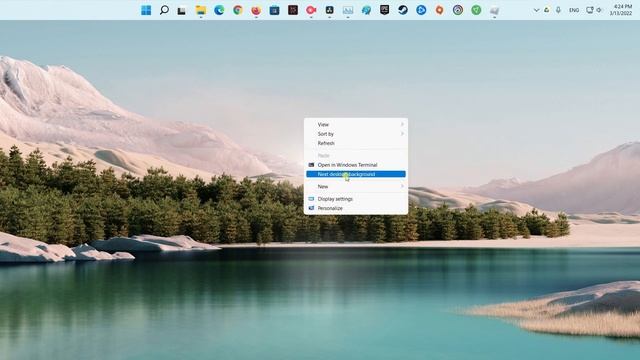Viewport: 640px width, 360px height.
Task: Launch Google Chrome browser
Action: [238, 10]
